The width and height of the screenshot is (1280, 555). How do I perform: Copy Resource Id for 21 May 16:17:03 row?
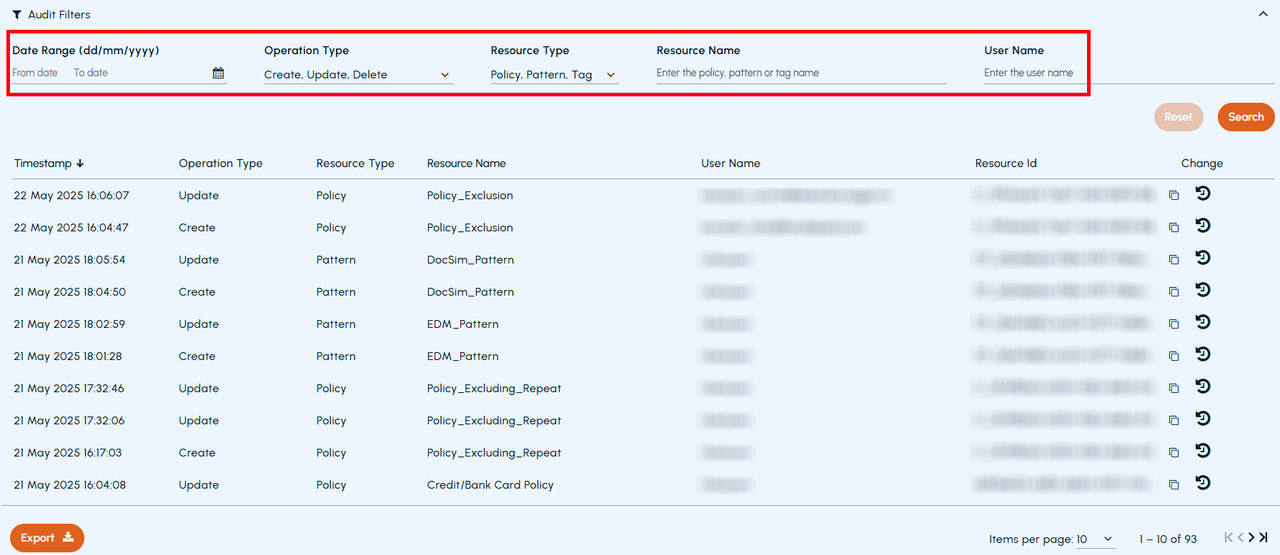[1174, 453]
